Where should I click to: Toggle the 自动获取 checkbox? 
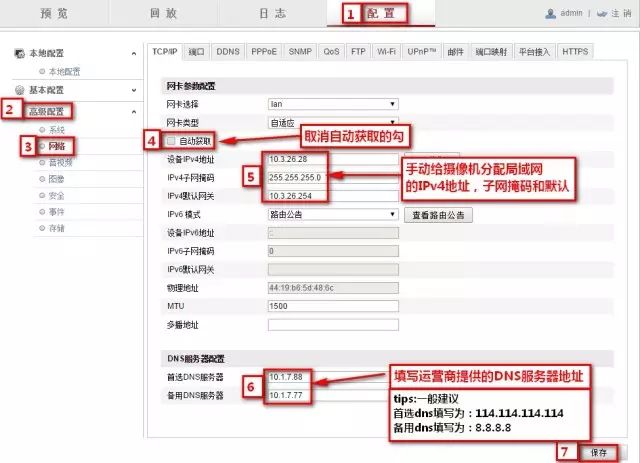(x=171, y=141)
